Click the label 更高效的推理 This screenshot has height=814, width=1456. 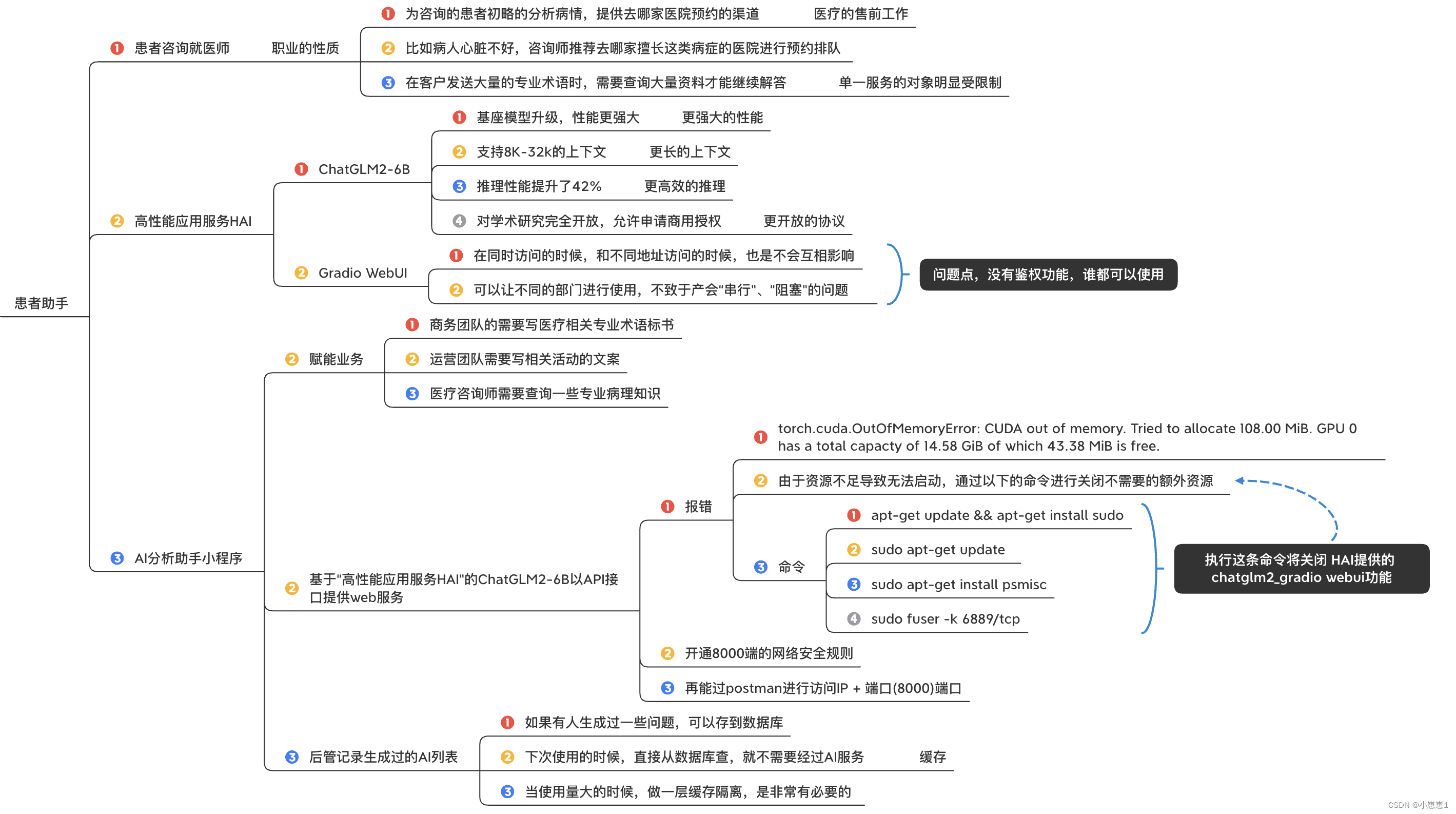point(685,186)
